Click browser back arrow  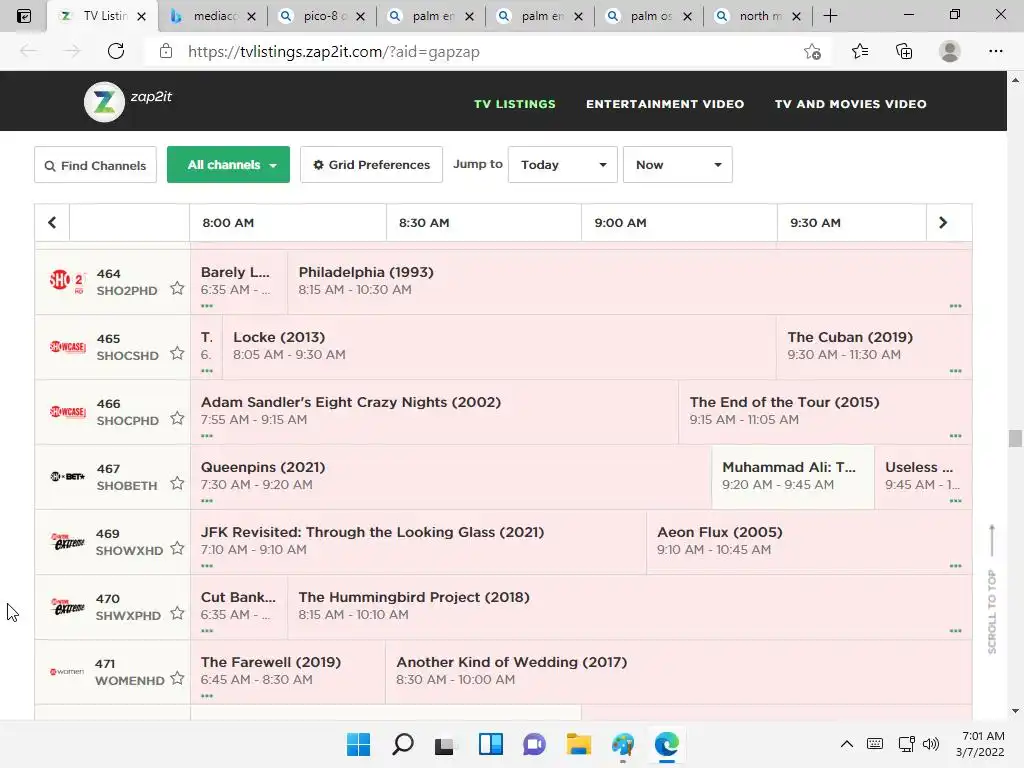[29, 51]
